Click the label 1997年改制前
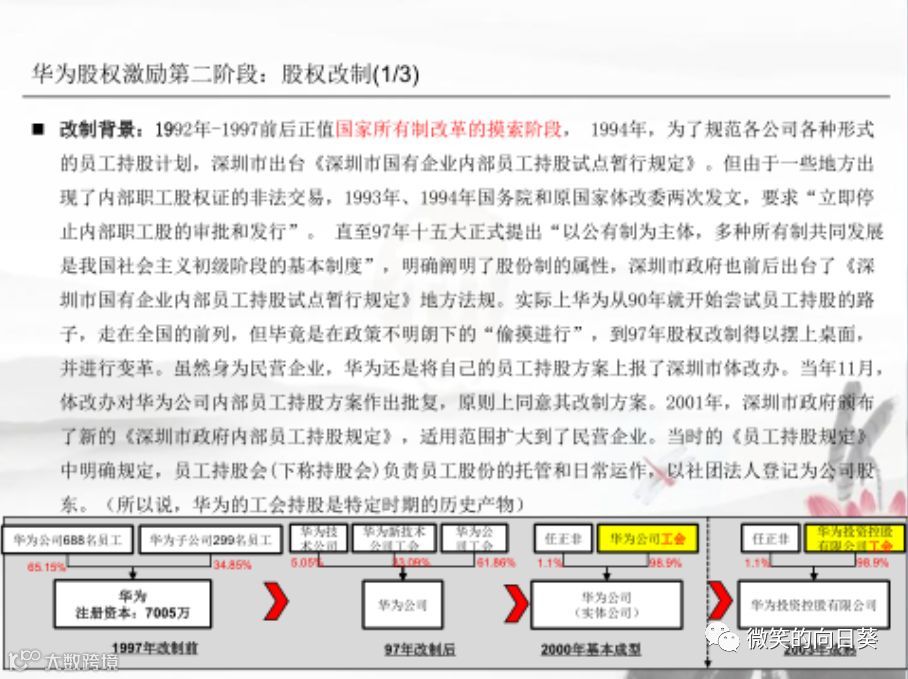This screenshot has height=679, width=908. tap(154, 648)
